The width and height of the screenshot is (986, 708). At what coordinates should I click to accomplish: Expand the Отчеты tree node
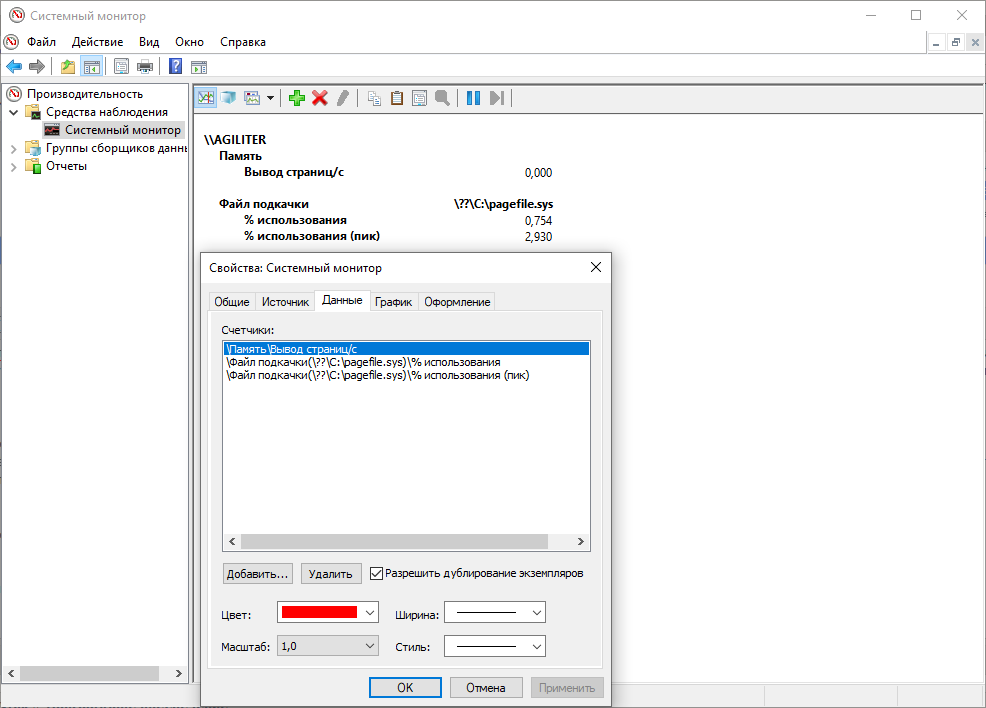click(14, 167)
